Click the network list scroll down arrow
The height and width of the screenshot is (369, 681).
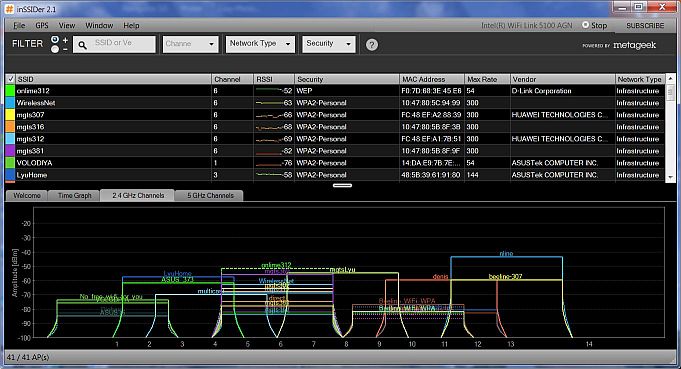tap(670, 177)
